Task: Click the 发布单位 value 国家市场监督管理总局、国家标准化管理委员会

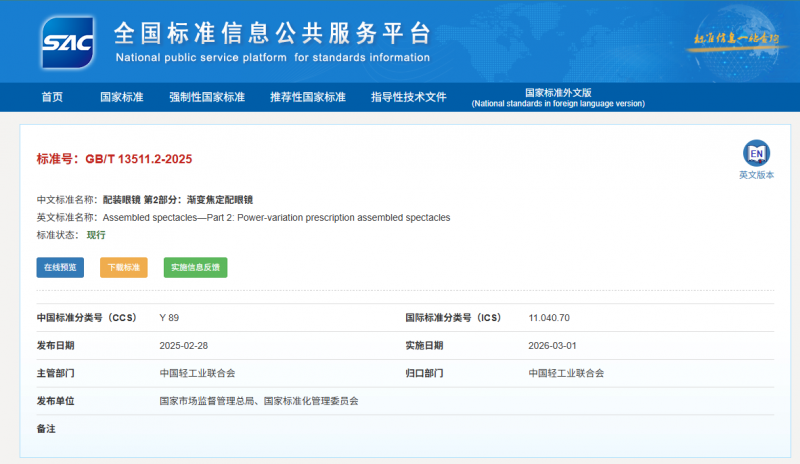Action: click(259, 401)
